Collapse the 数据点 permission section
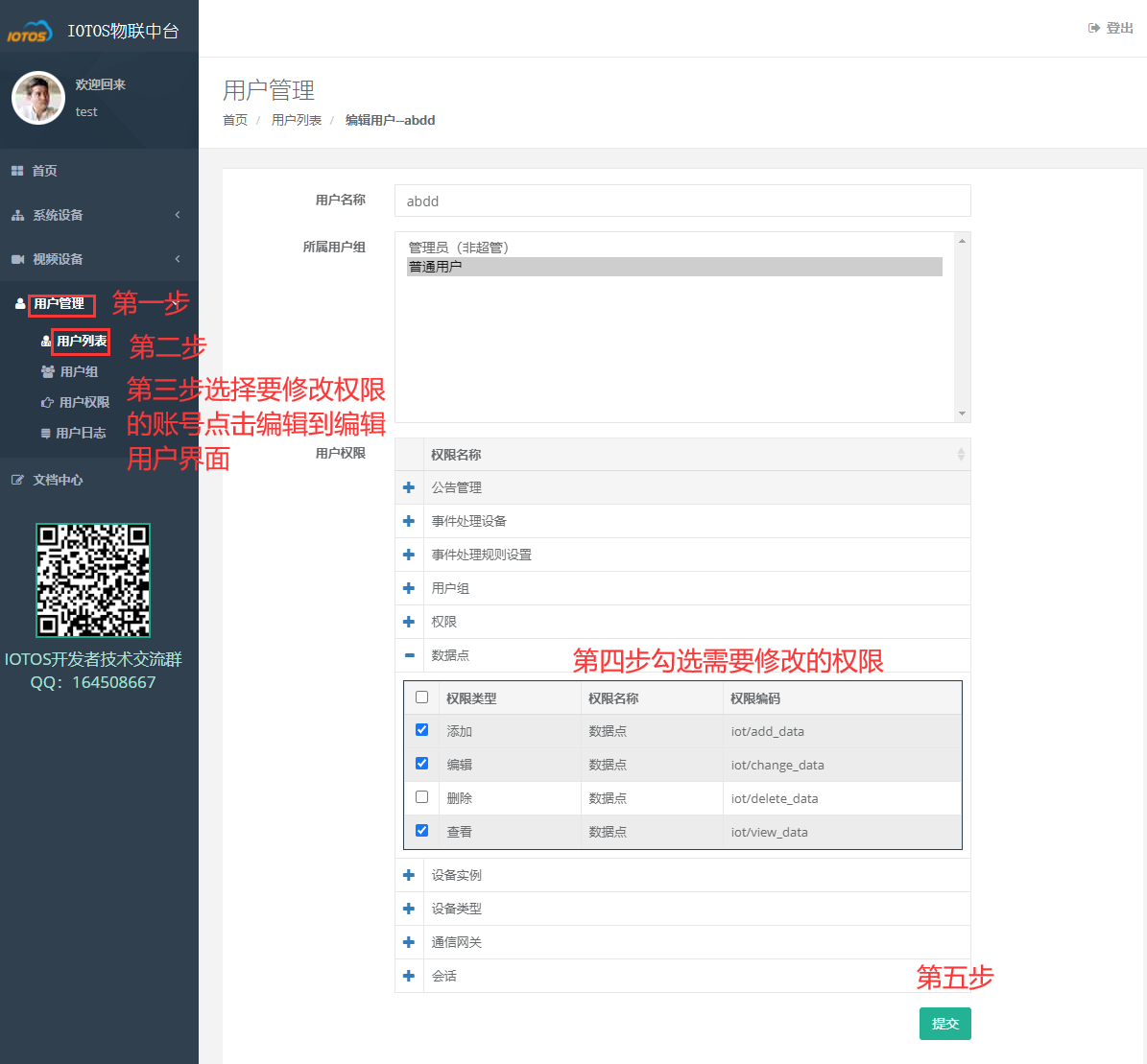 pos(409,654)
